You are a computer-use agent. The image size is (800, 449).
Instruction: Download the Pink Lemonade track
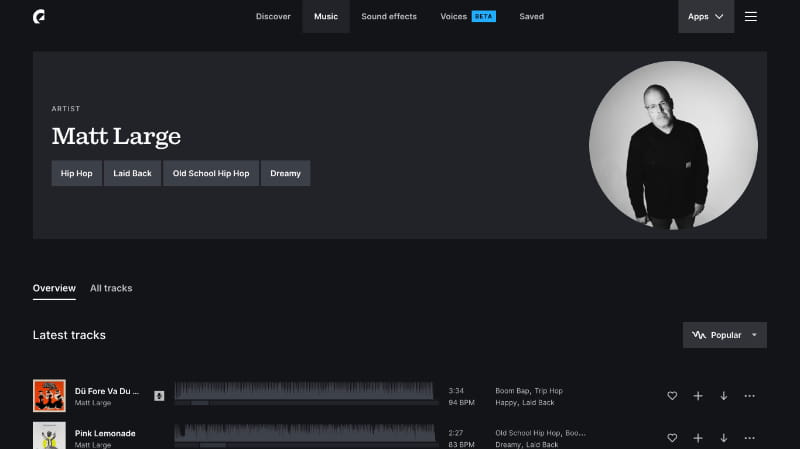723,438
